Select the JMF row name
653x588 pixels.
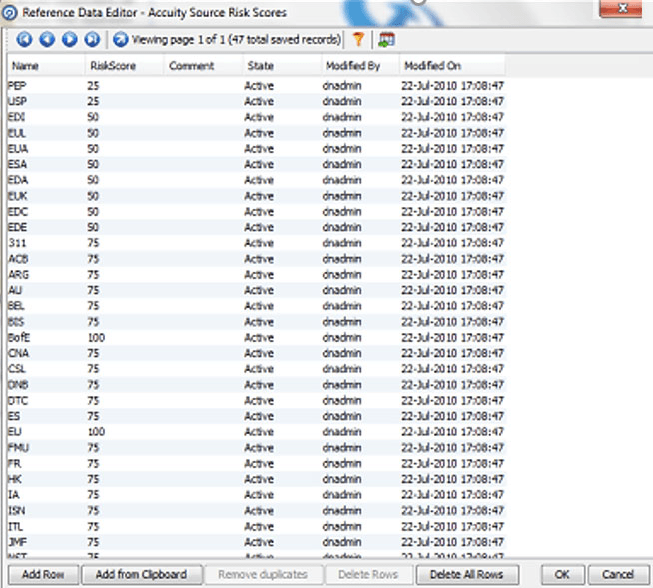pos(17,542)
